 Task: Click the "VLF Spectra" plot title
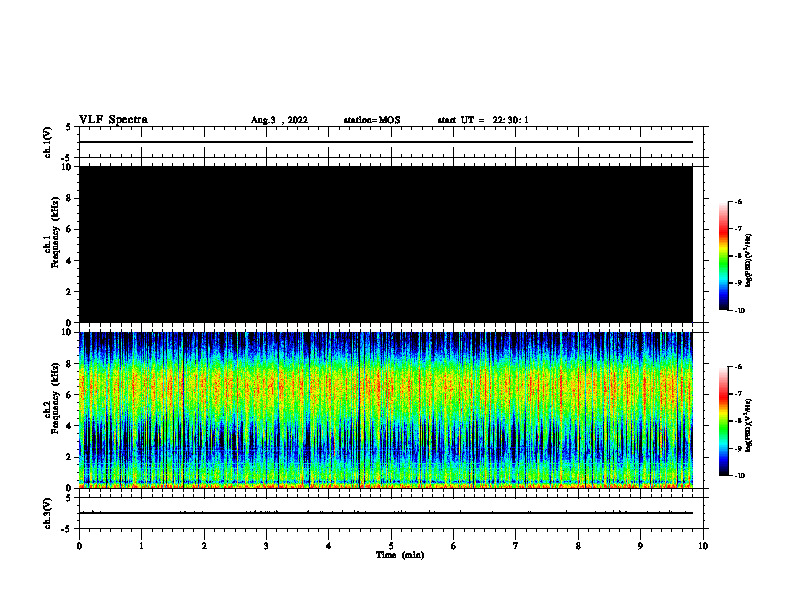pyautogui.click(x=113, y=120)
